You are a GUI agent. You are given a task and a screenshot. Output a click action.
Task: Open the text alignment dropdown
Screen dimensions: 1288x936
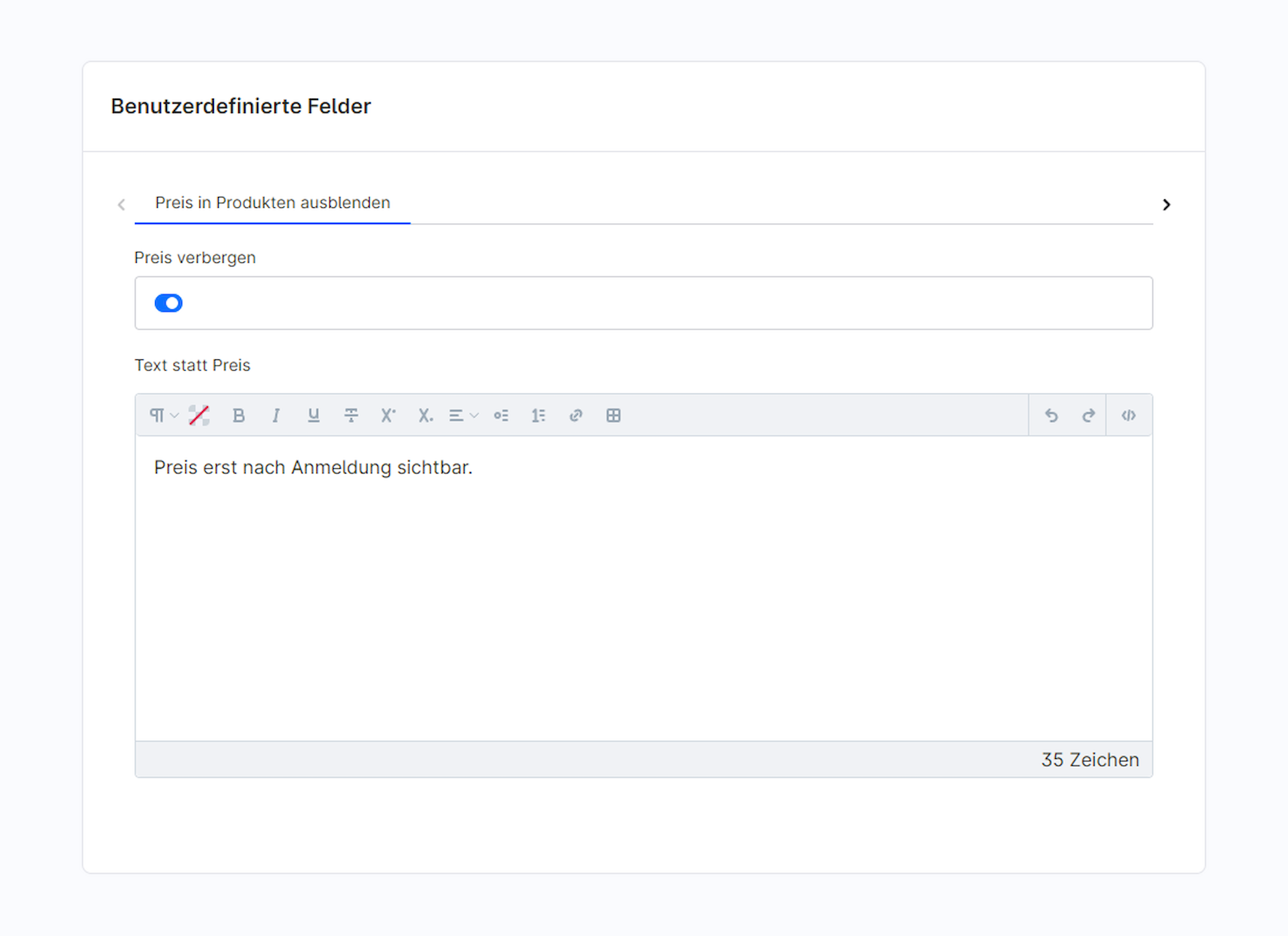pyautogui.click(x=463, y=416)
